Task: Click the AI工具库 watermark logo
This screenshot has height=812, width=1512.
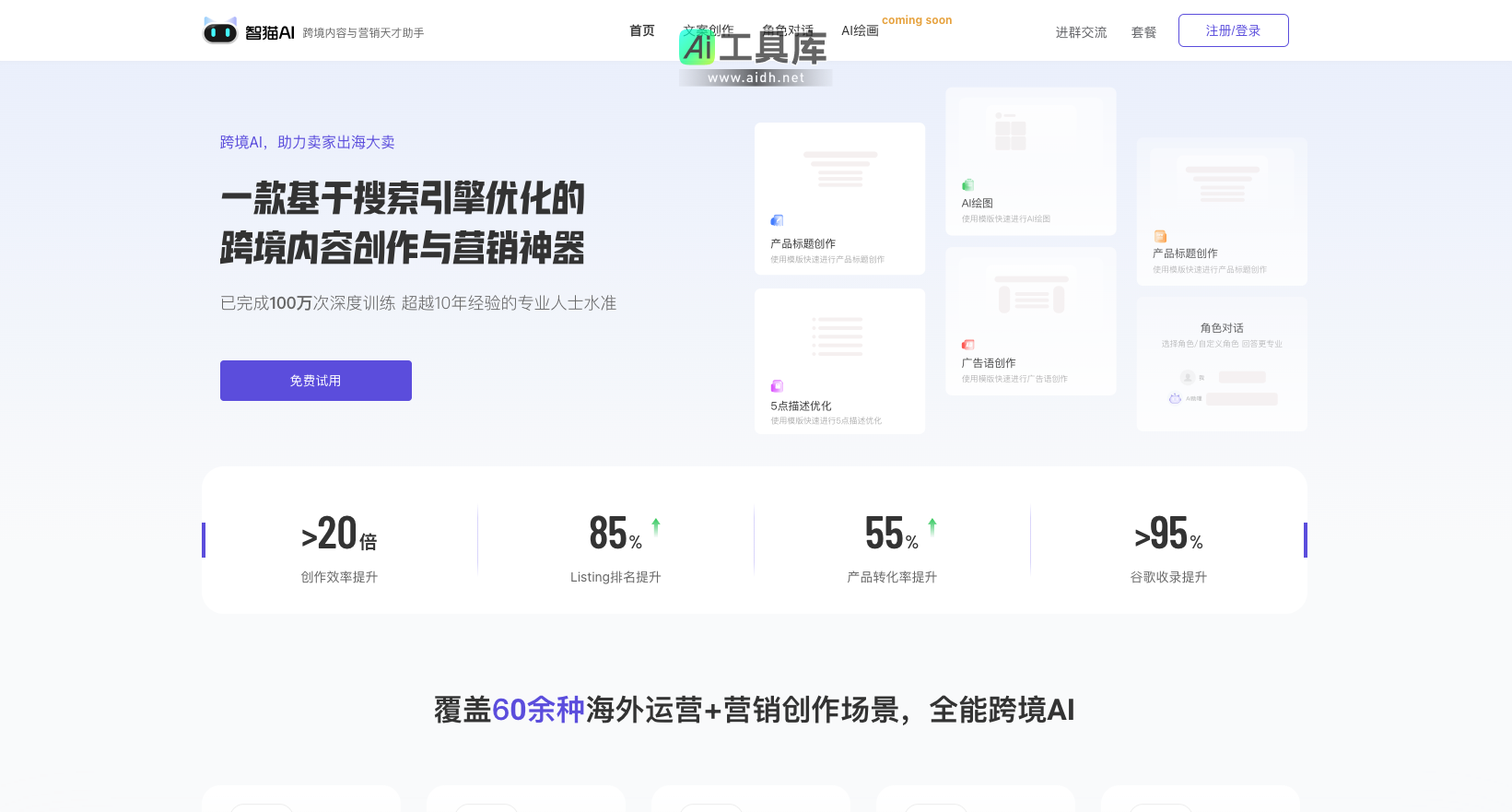Action: coord(755,55)
